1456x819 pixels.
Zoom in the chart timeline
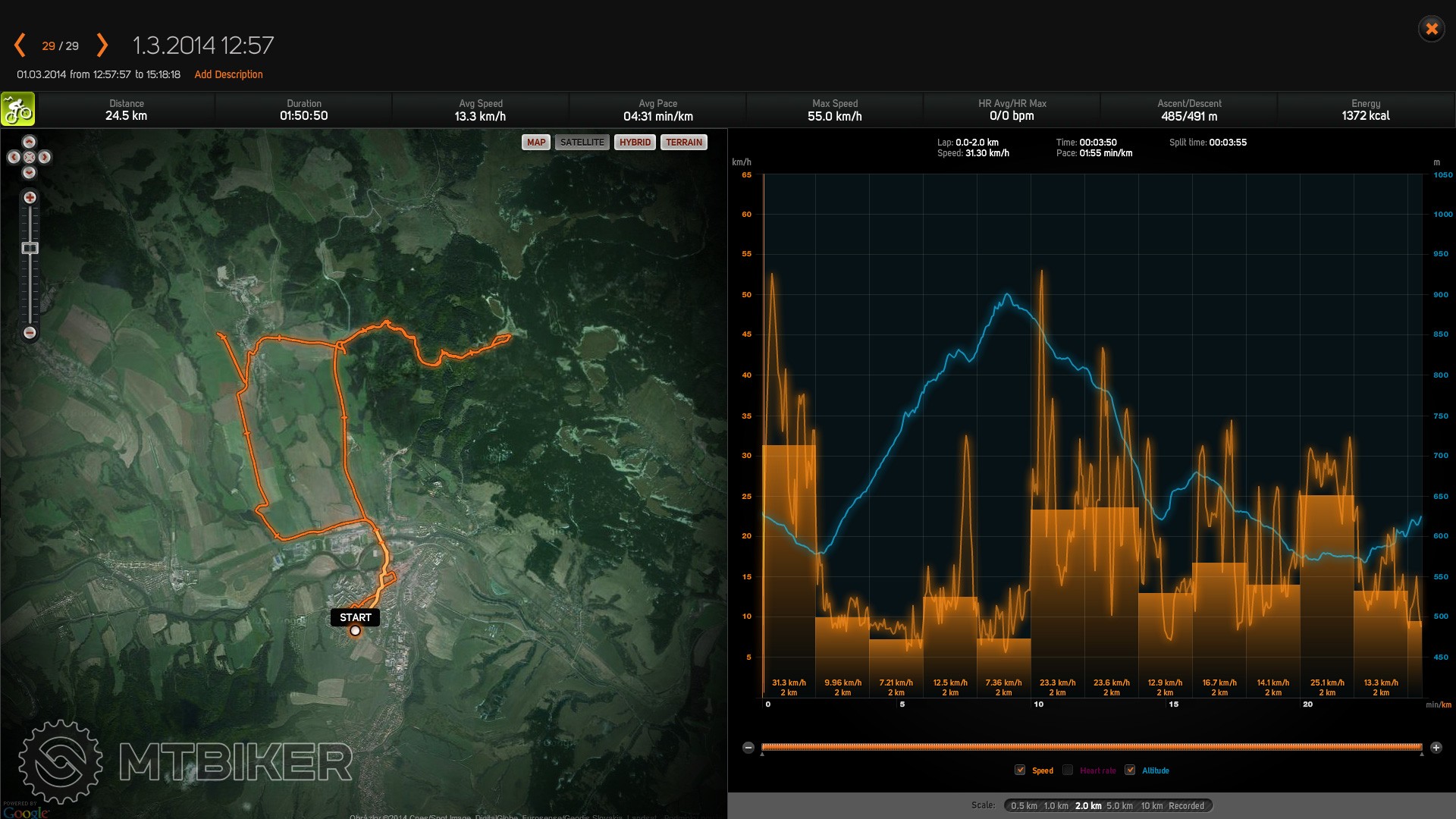pyautogui.click(x=1436, y=748)
